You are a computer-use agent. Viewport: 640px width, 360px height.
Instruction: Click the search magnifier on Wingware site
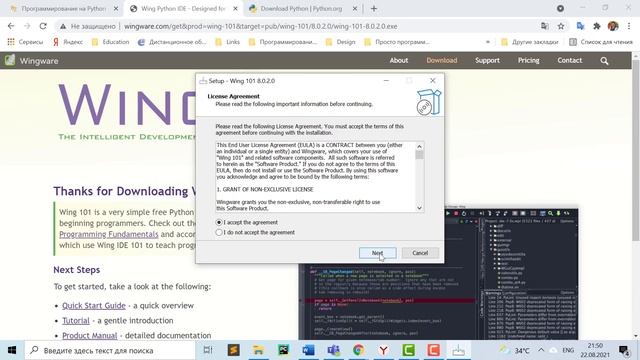coord(604,61)
